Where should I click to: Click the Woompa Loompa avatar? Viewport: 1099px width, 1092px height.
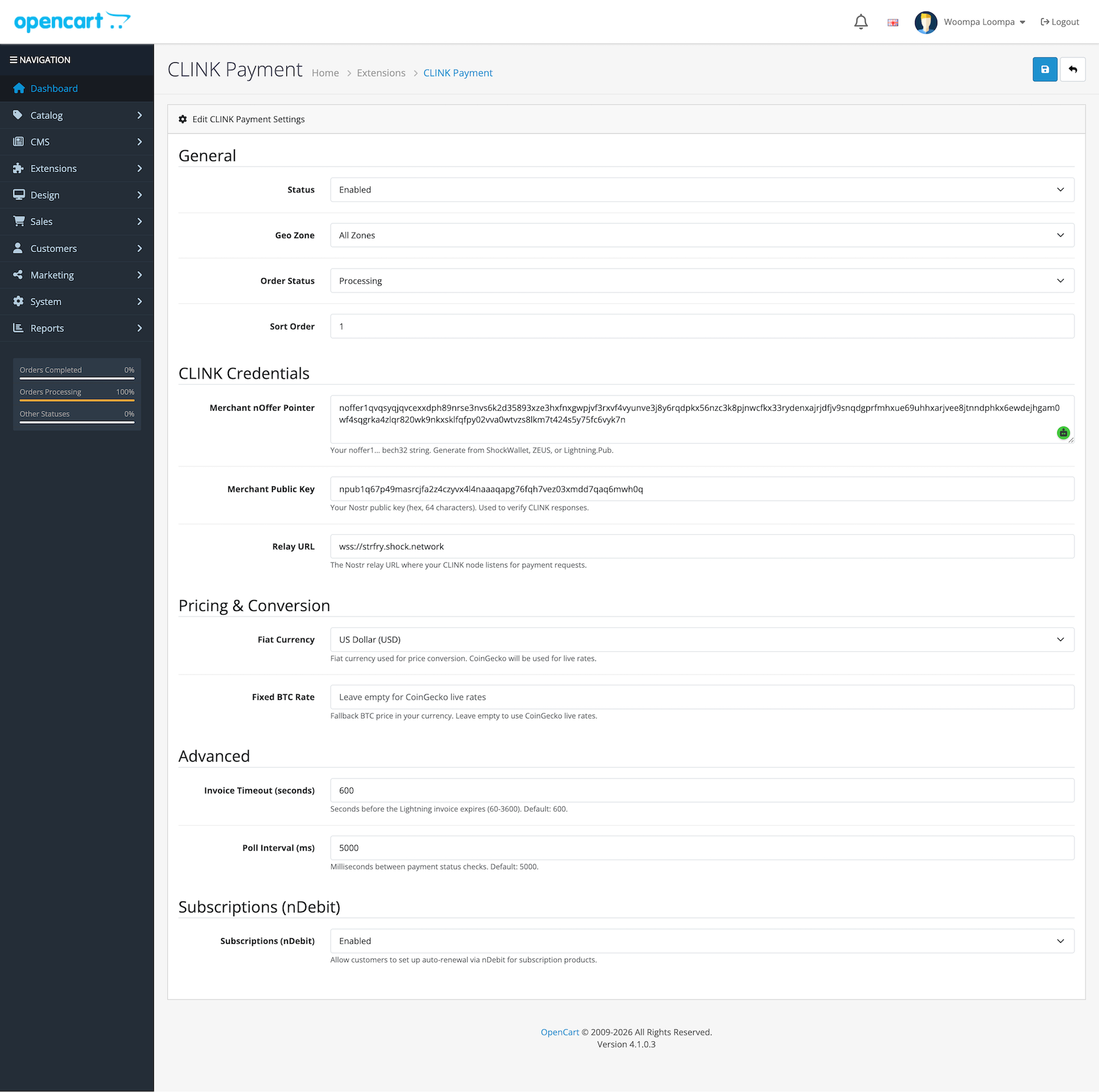click(926, 22)
